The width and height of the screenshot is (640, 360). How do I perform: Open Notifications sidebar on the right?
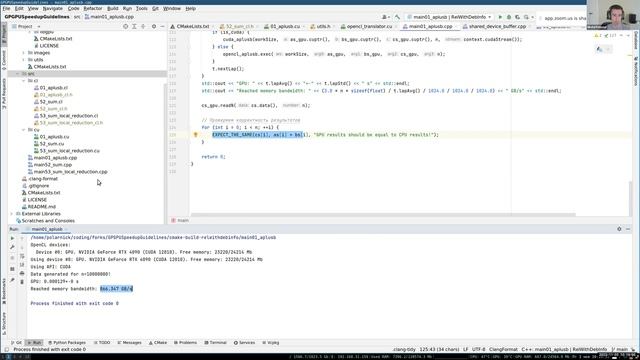pos(636,71)
